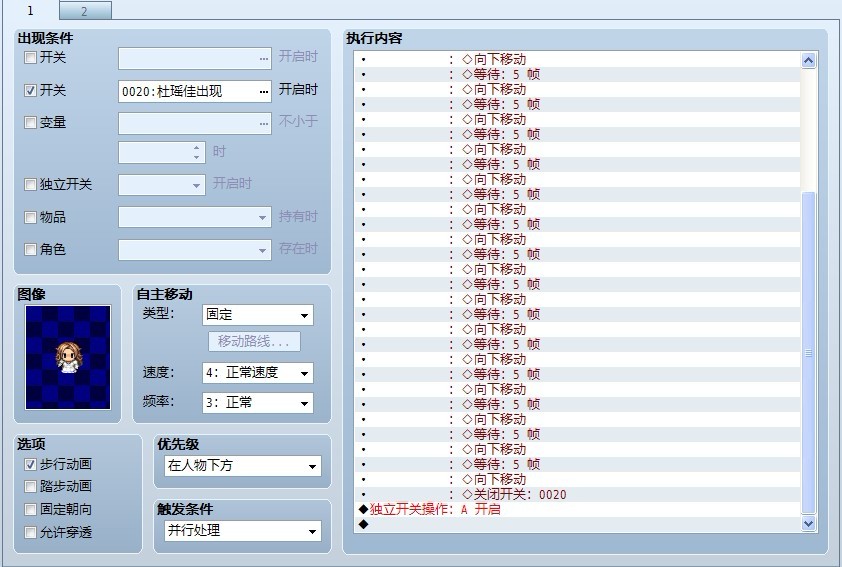
Task: Open switch picker for 0020:杜瑶佳出现 field
Action: coord(263,91)
